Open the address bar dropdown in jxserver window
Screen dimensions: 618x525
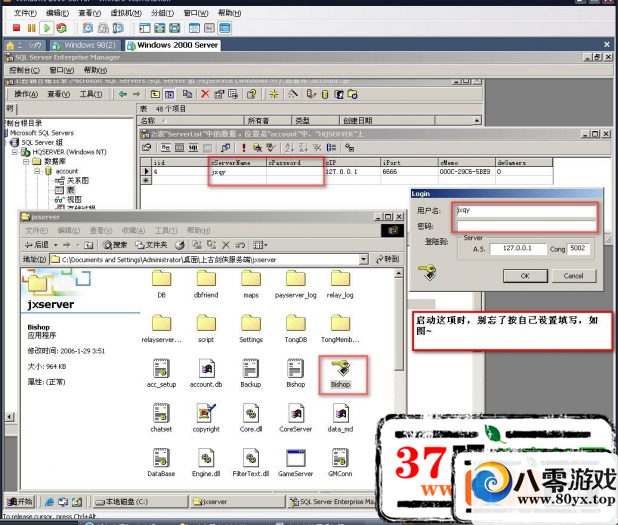[x=363, y=259]
